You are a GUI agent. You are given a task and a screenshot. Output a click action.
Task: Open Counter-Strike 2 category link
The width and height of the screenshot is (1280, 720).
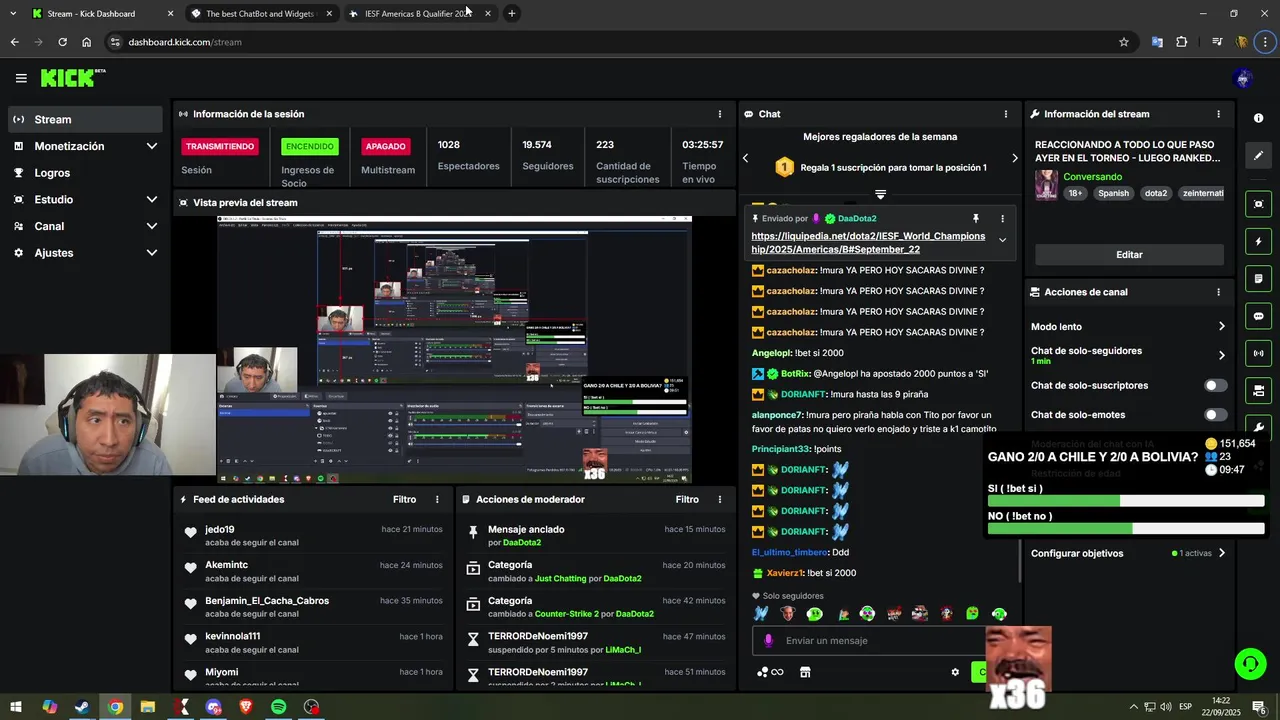click(567, 614)
